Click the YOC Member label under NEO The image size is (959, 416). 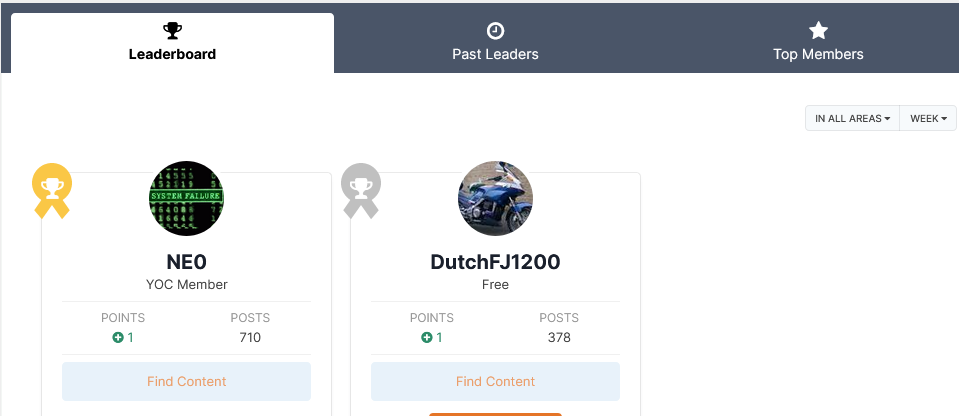186,285
